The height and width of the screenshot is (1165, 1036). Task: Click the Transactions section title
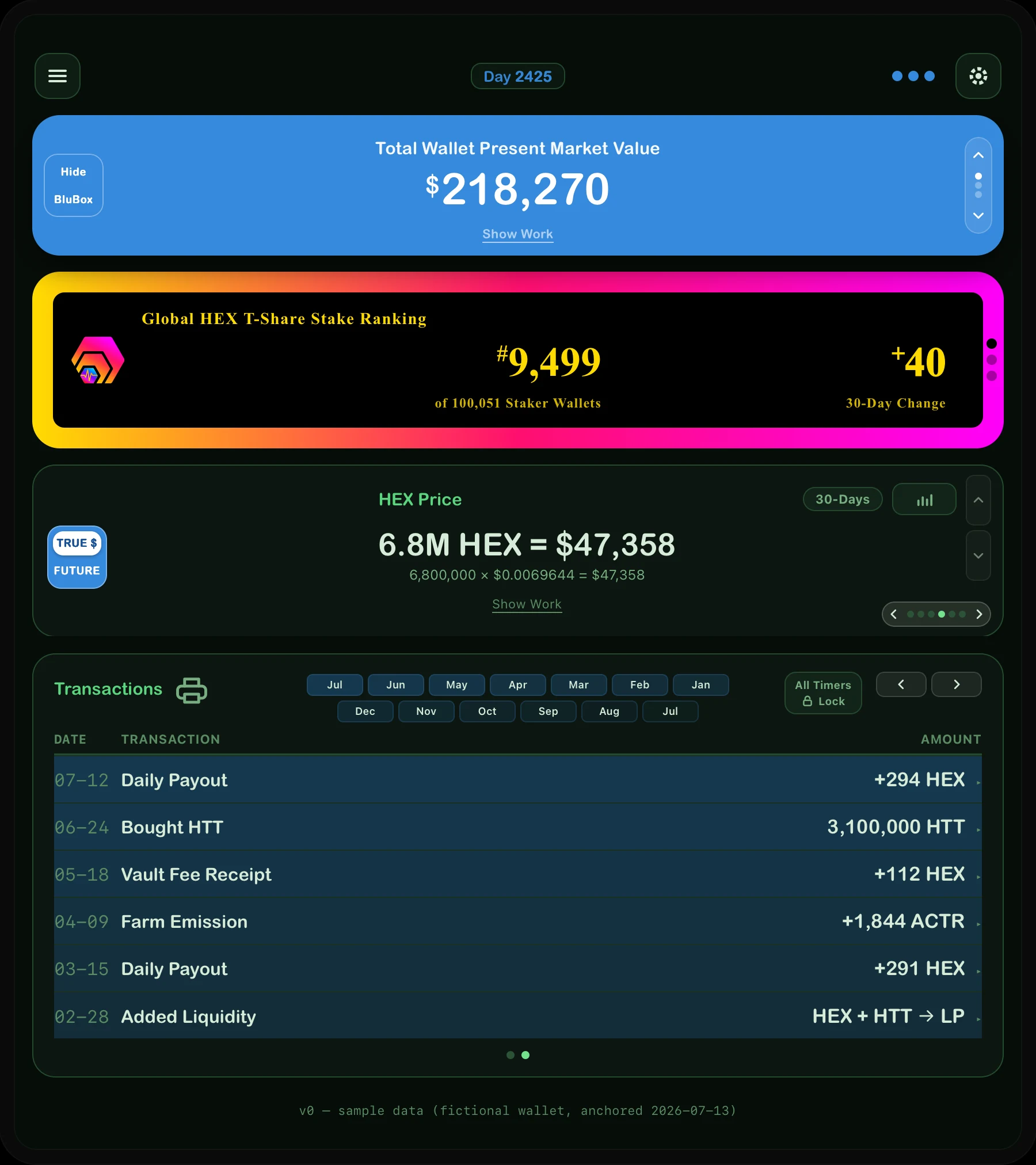coord(108,689)
